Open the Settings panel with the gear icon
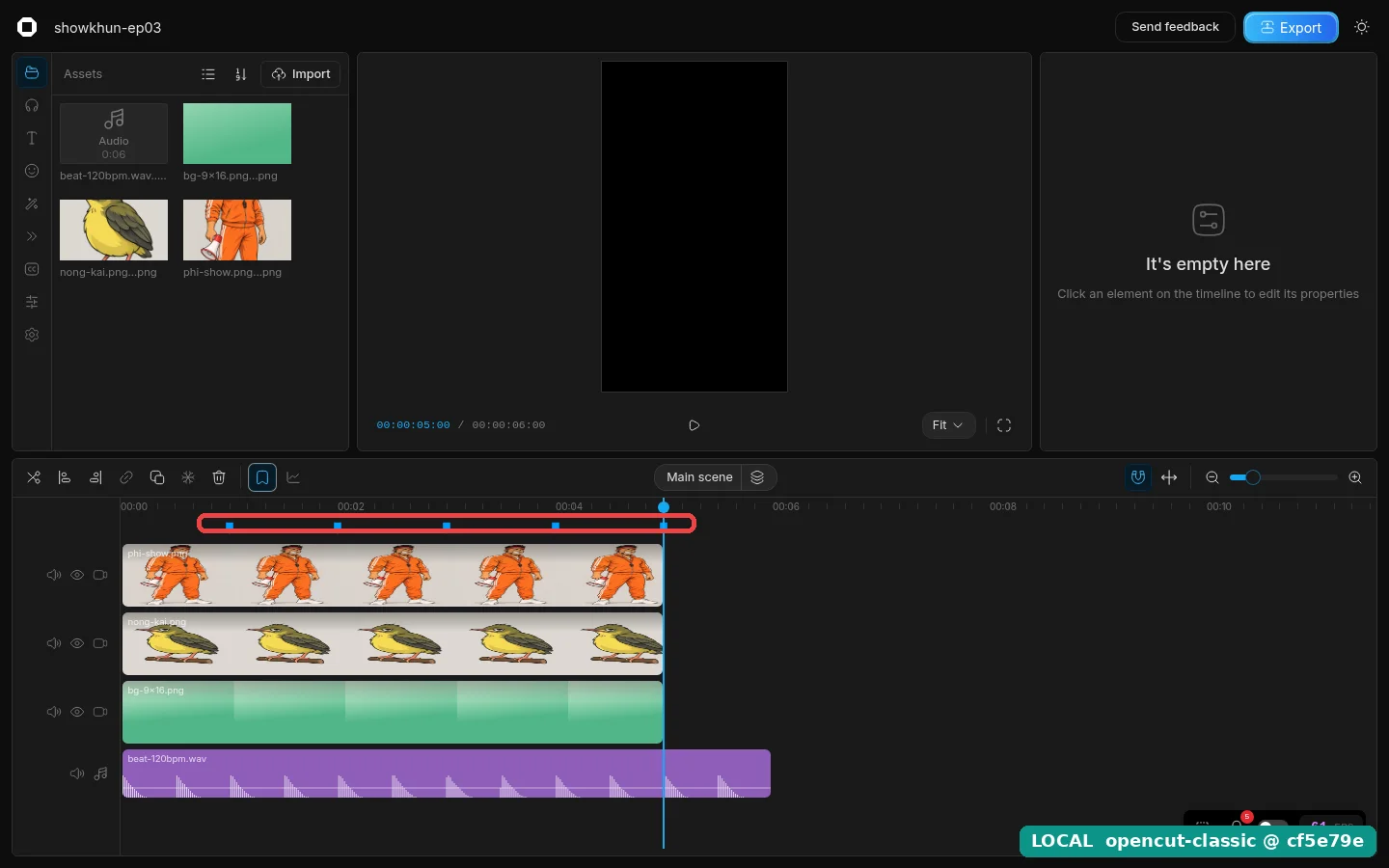The width and height of the screenshot is (1389, 868). click(x=32, y=335)
